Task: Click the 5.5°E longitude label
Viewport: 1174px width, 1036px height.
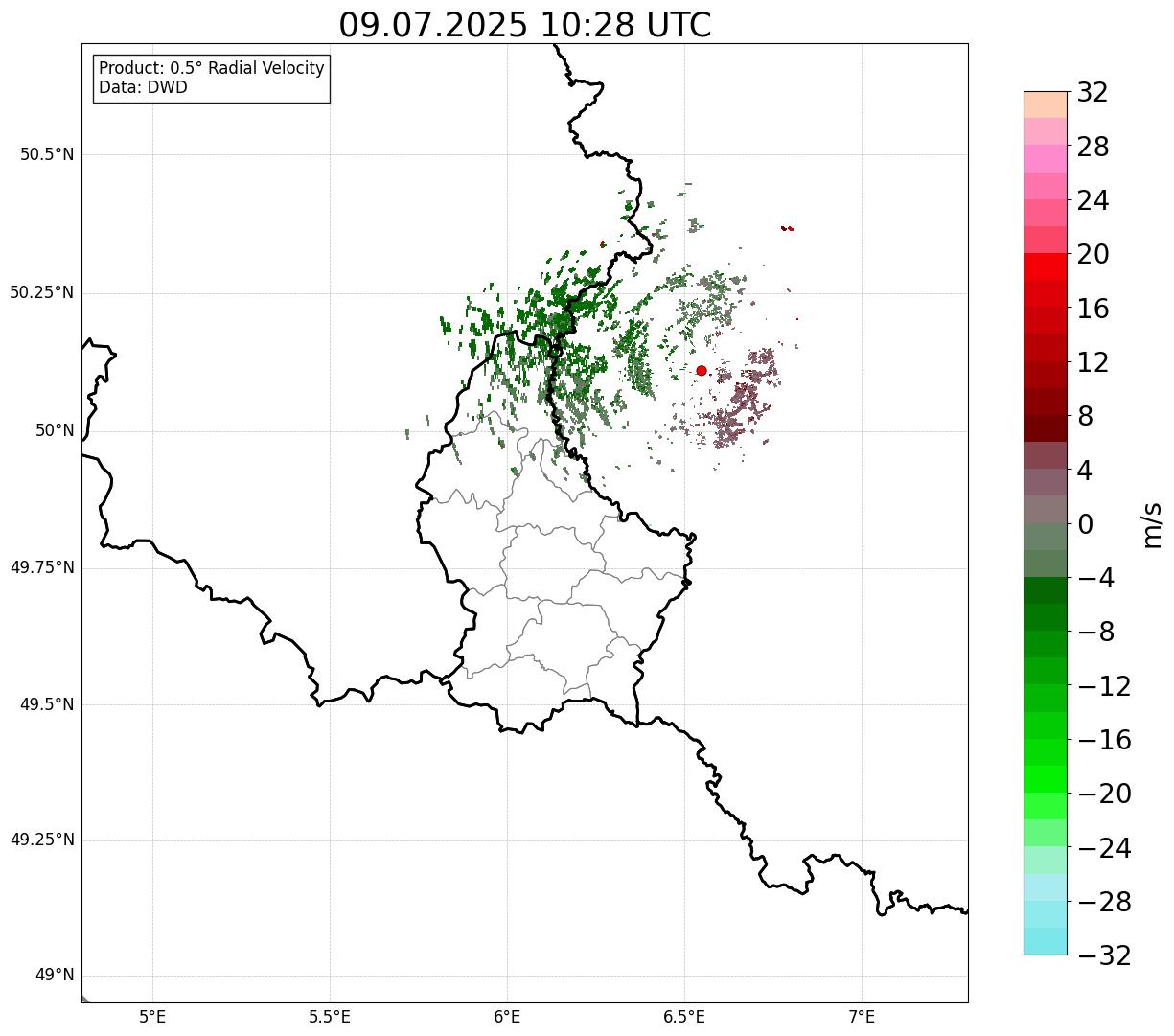Action: point(330,1017)
